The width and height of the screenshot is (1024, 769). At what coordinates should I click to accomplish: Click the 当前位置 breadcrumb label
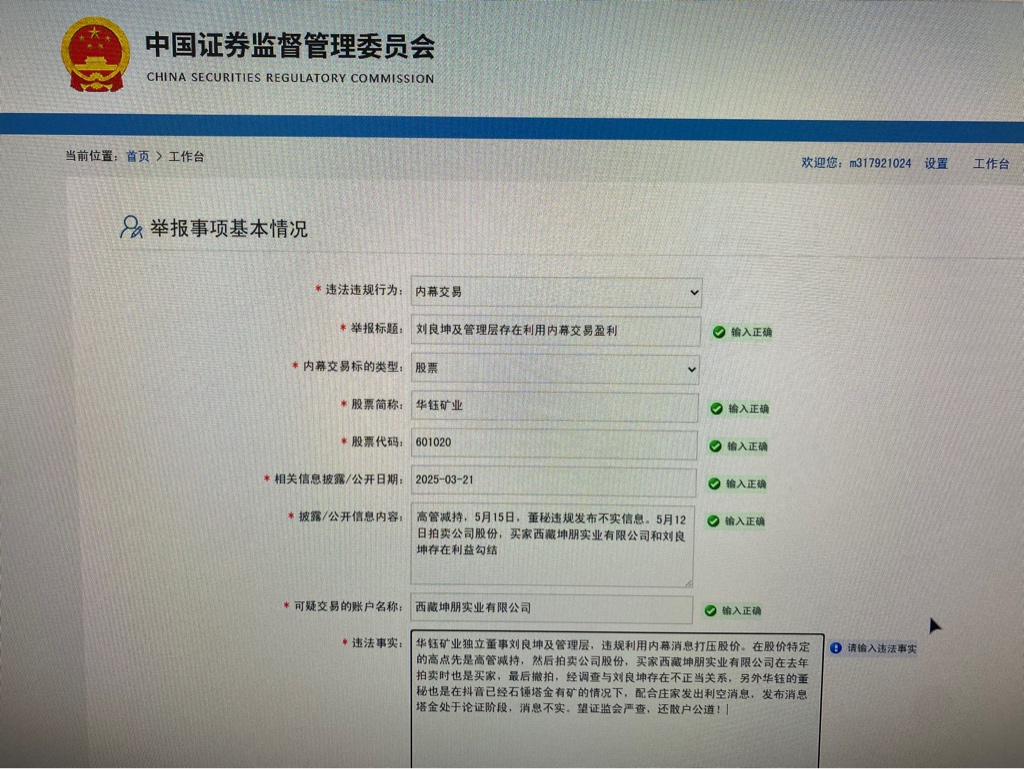coord(90,156)
